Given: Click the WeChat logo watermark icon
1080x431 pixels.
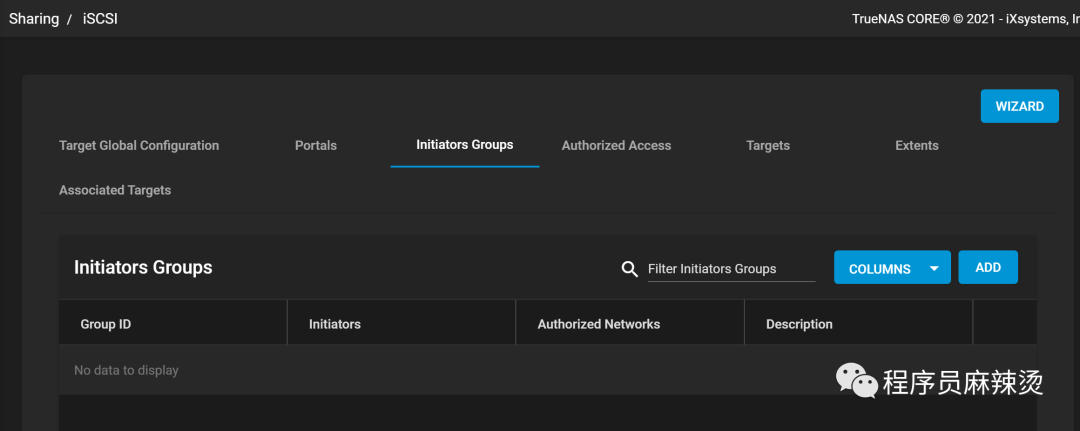Looking at the screenshot, I should [856, 380].
